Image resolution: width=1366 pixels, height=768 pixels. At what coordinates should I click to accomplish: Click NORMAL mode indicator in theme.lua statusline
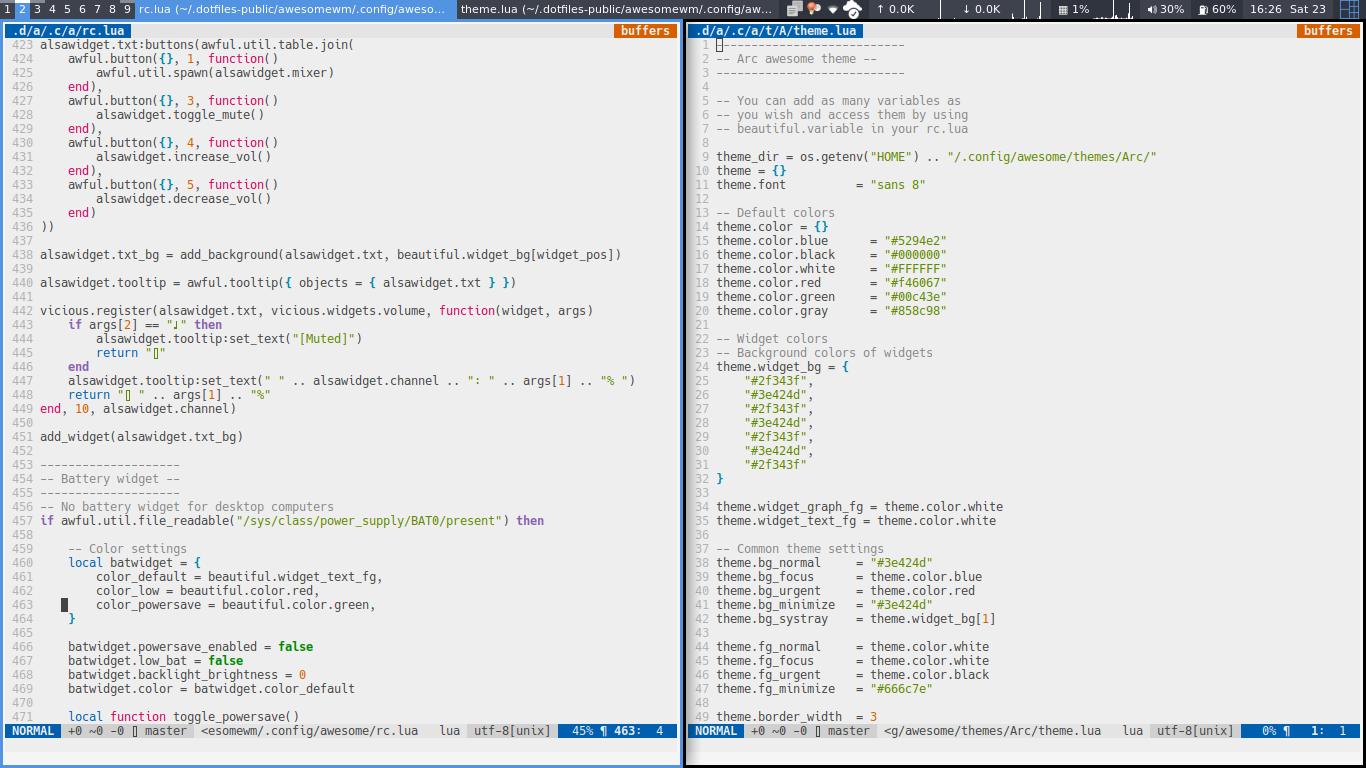(x=716, y=731)
